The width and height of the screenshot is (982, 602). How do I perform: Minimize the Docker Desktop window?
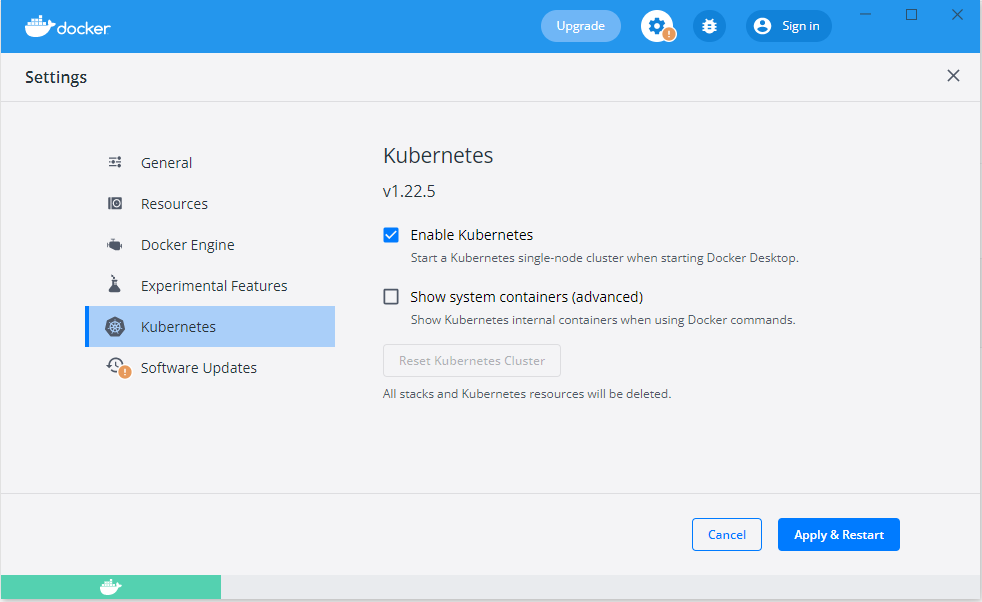[x=866, y=14]
